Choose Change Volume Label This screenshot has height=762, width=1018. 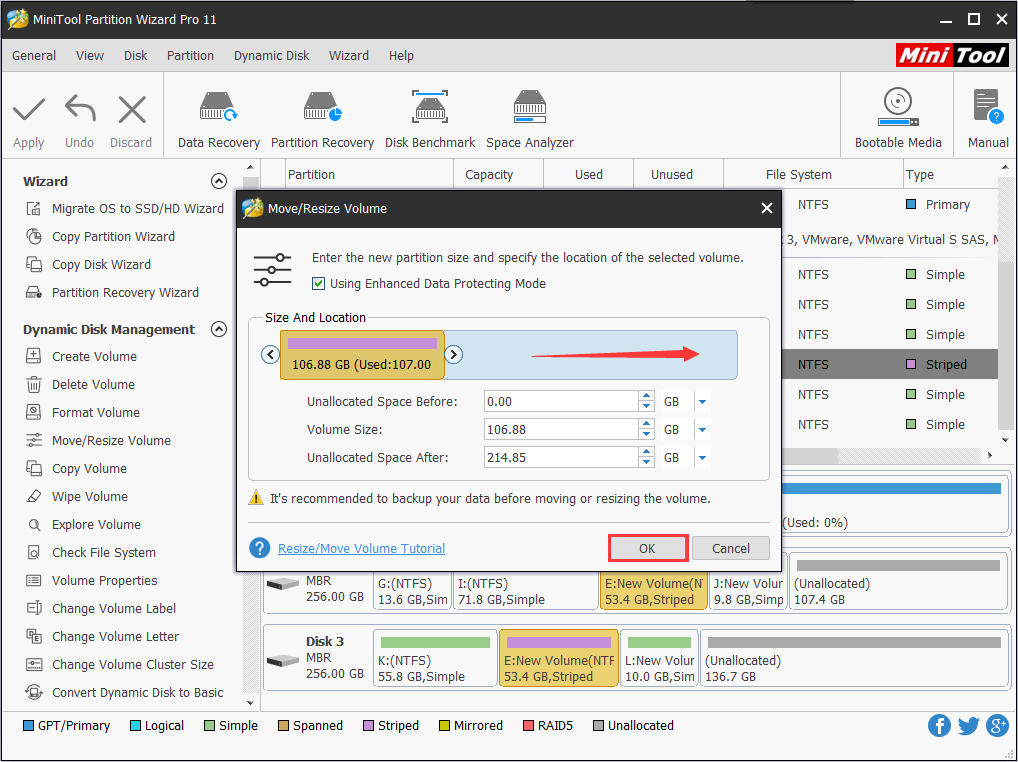tap(101, 608)
